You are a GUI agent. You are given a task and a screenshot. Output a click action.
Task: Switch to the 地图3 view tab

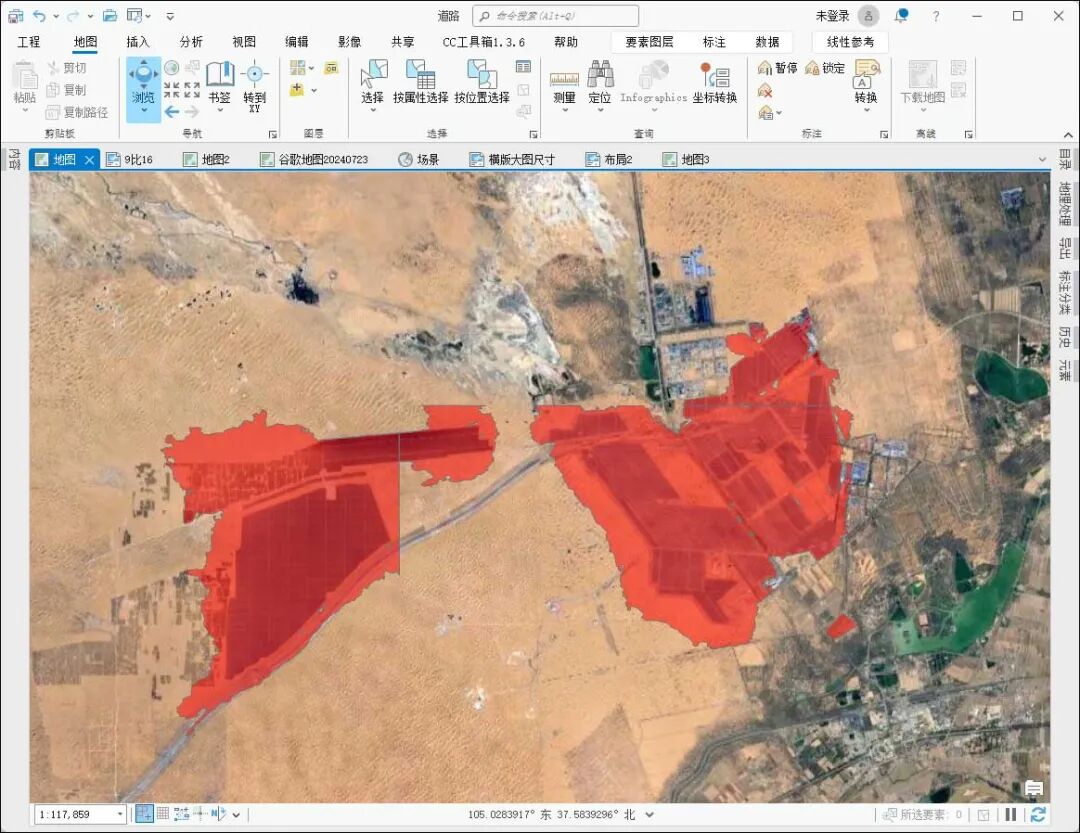point(686,159)
